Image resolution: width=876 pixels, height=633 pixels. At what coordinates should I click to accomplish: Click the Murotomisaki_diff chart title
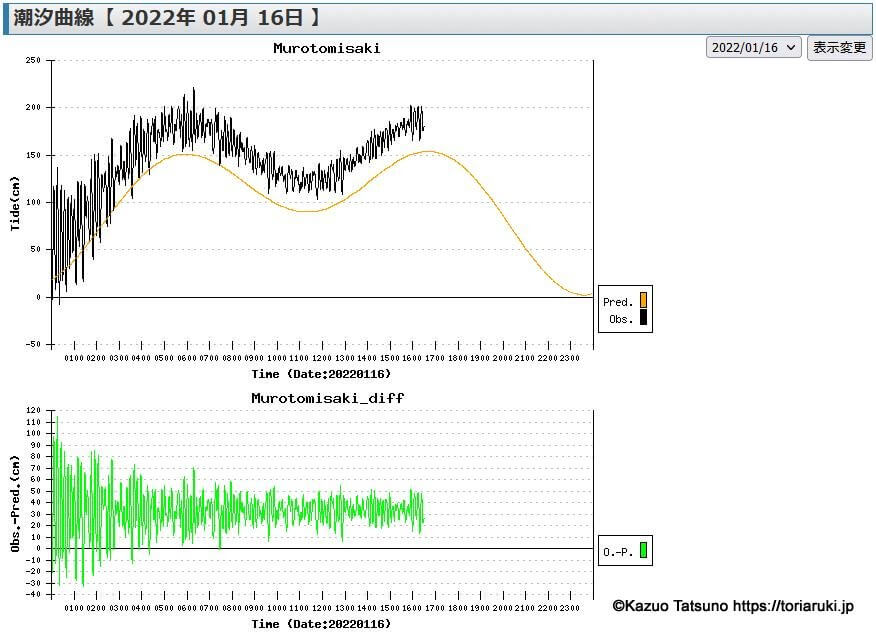[x=327, y=398]
